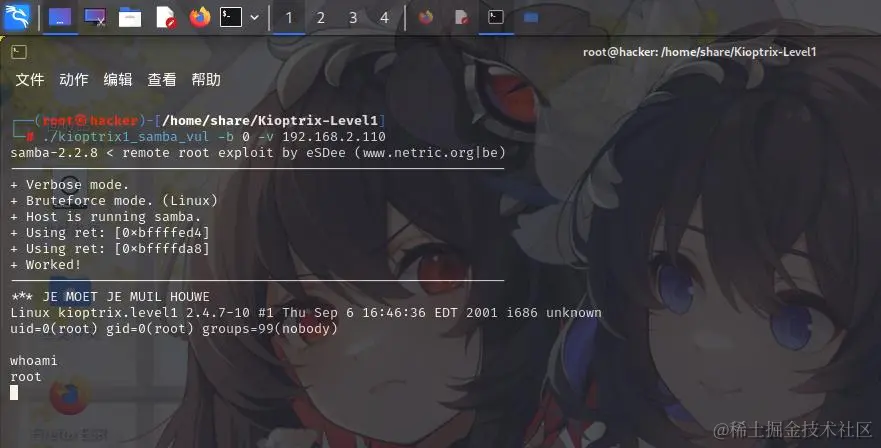Click the show desktop panel icon
This screenshot has width=881, height=448.
(60, 17)
